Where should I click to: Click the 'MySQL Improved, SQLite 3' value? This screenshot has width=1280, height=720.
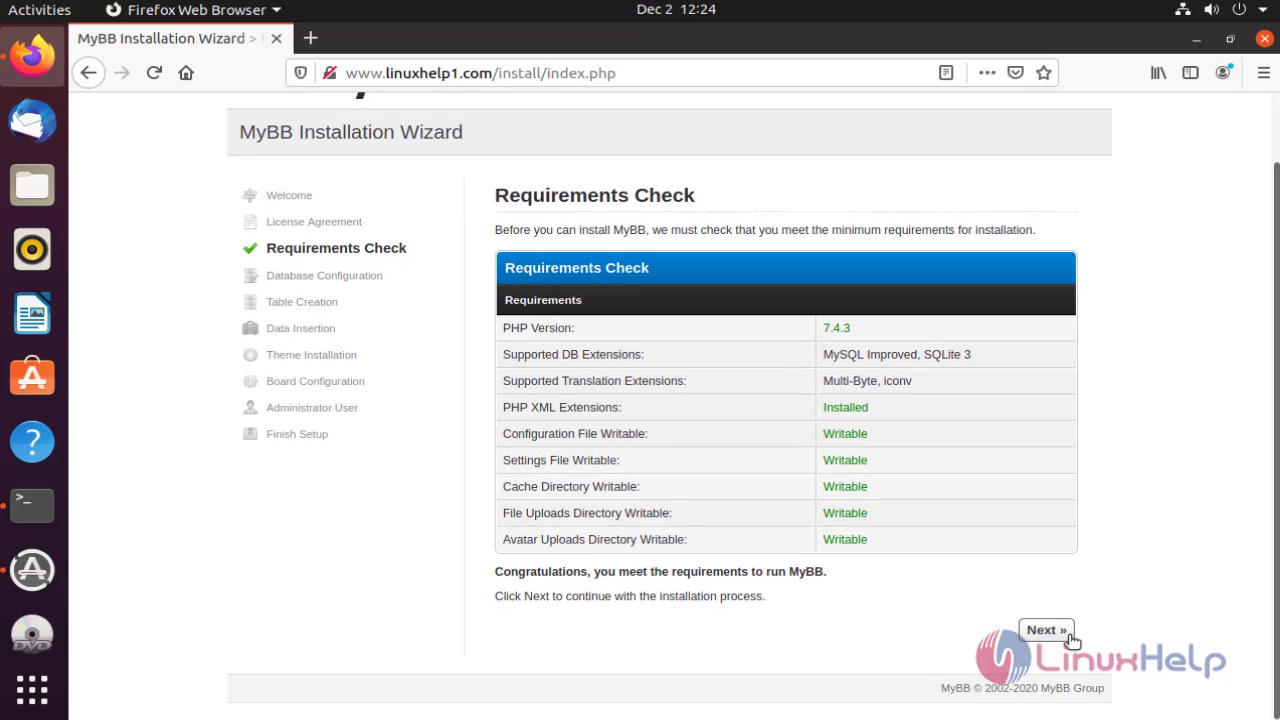[897, 354]
